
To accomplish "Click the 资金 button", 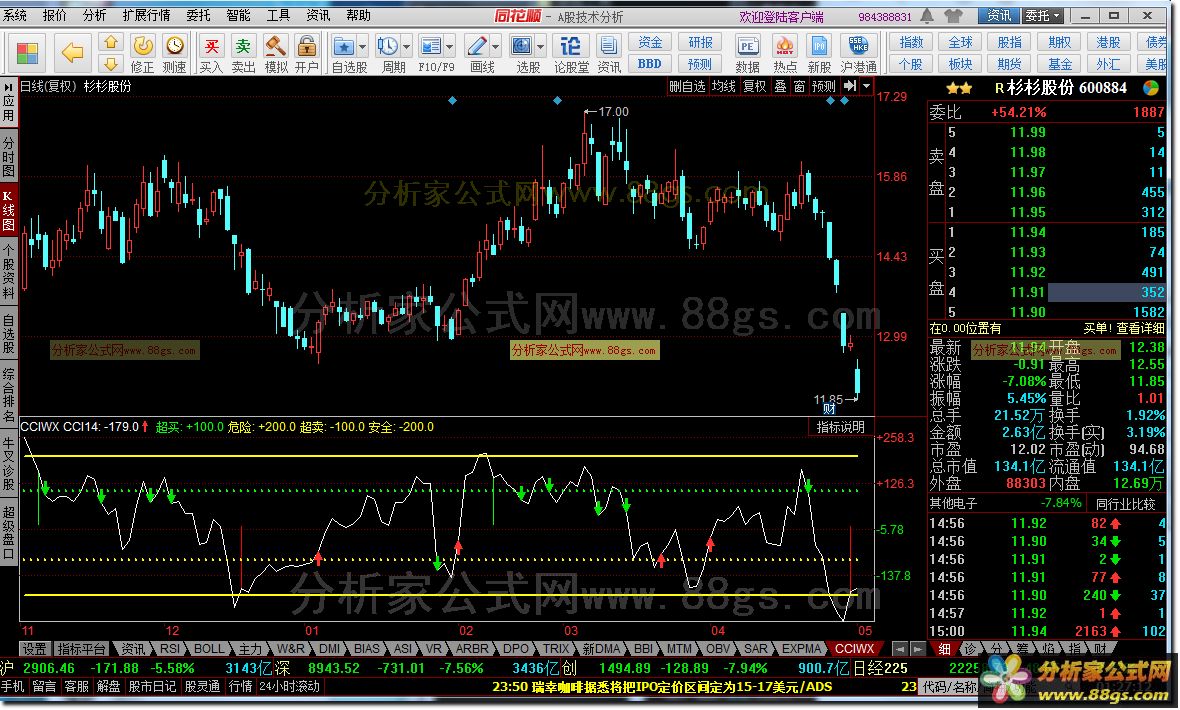I will point(650,42).
